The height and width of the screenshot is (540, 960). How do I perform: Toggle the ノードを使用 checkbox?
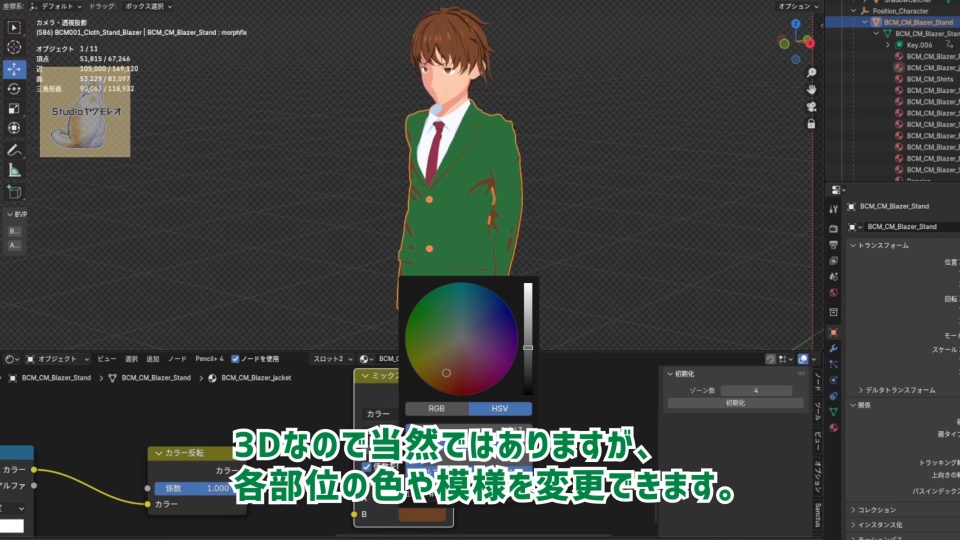pyautogui.click(x=235, y=359)
